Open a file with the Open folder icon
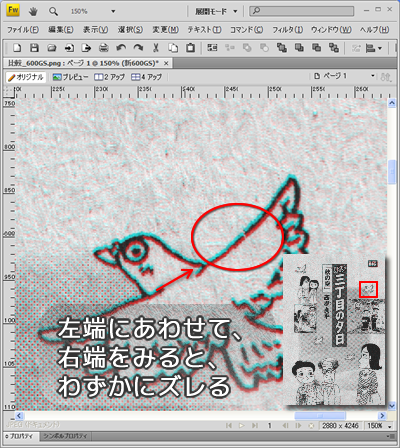The width and height of the screenshot is (400, 448). (52, 48)
